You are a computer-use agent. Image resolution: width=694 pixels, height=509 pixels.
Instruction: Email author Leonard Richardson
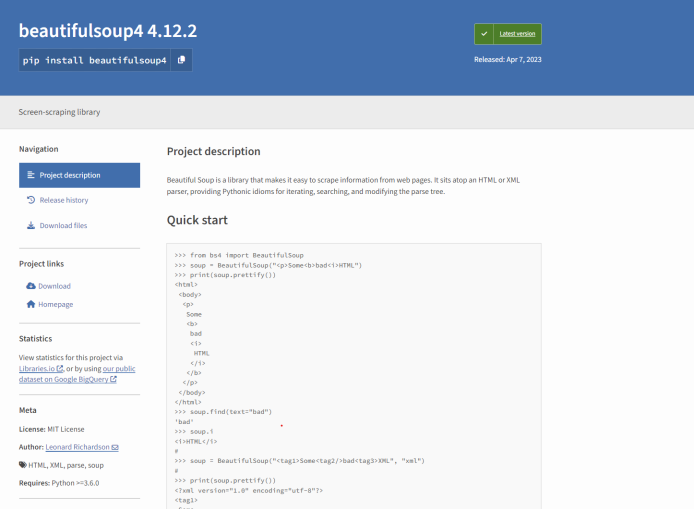[x=82, y=447]
